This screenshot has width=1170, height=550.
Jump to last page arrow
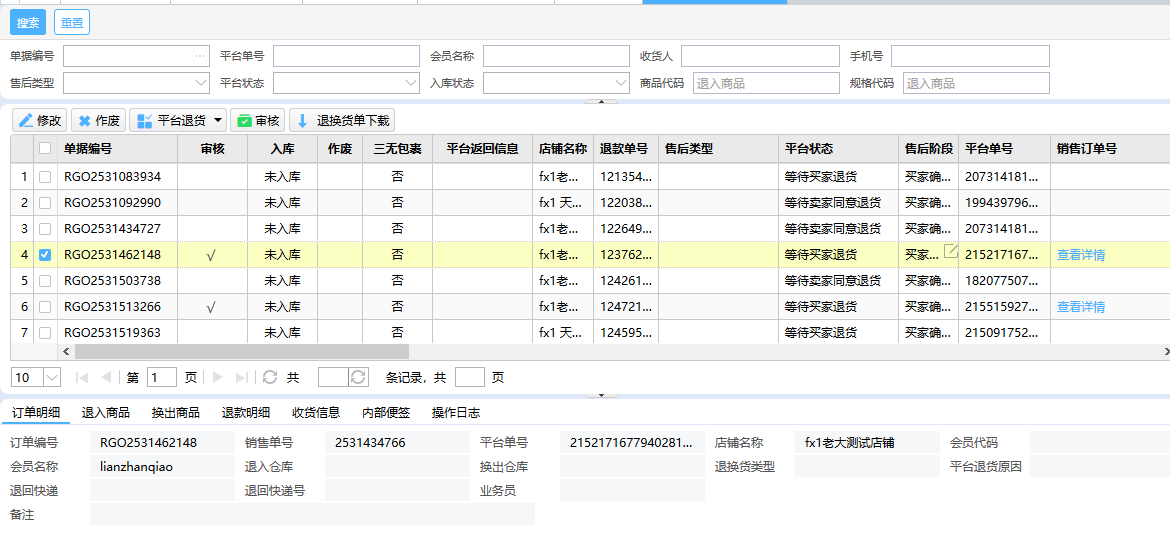241,377
